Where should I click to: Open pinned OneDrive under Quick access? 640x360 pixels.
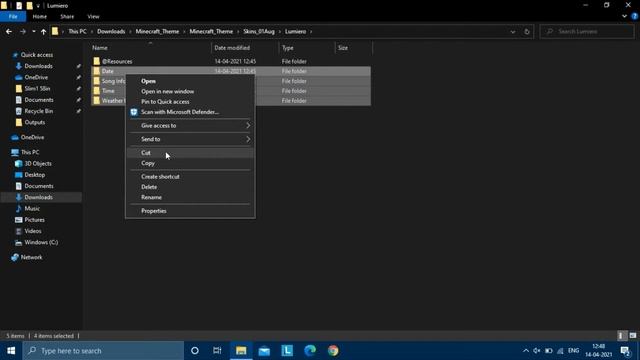click(x=36, y=77)
